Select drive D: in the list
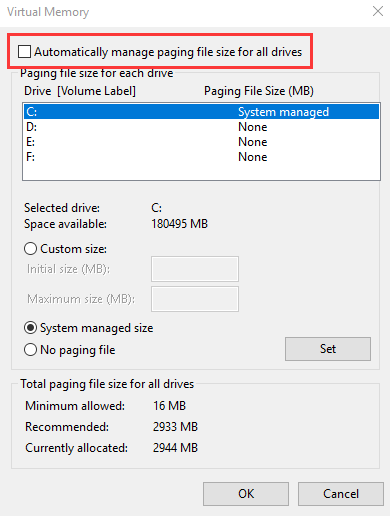This screenshot has width=390, height=516. point(201,127)
